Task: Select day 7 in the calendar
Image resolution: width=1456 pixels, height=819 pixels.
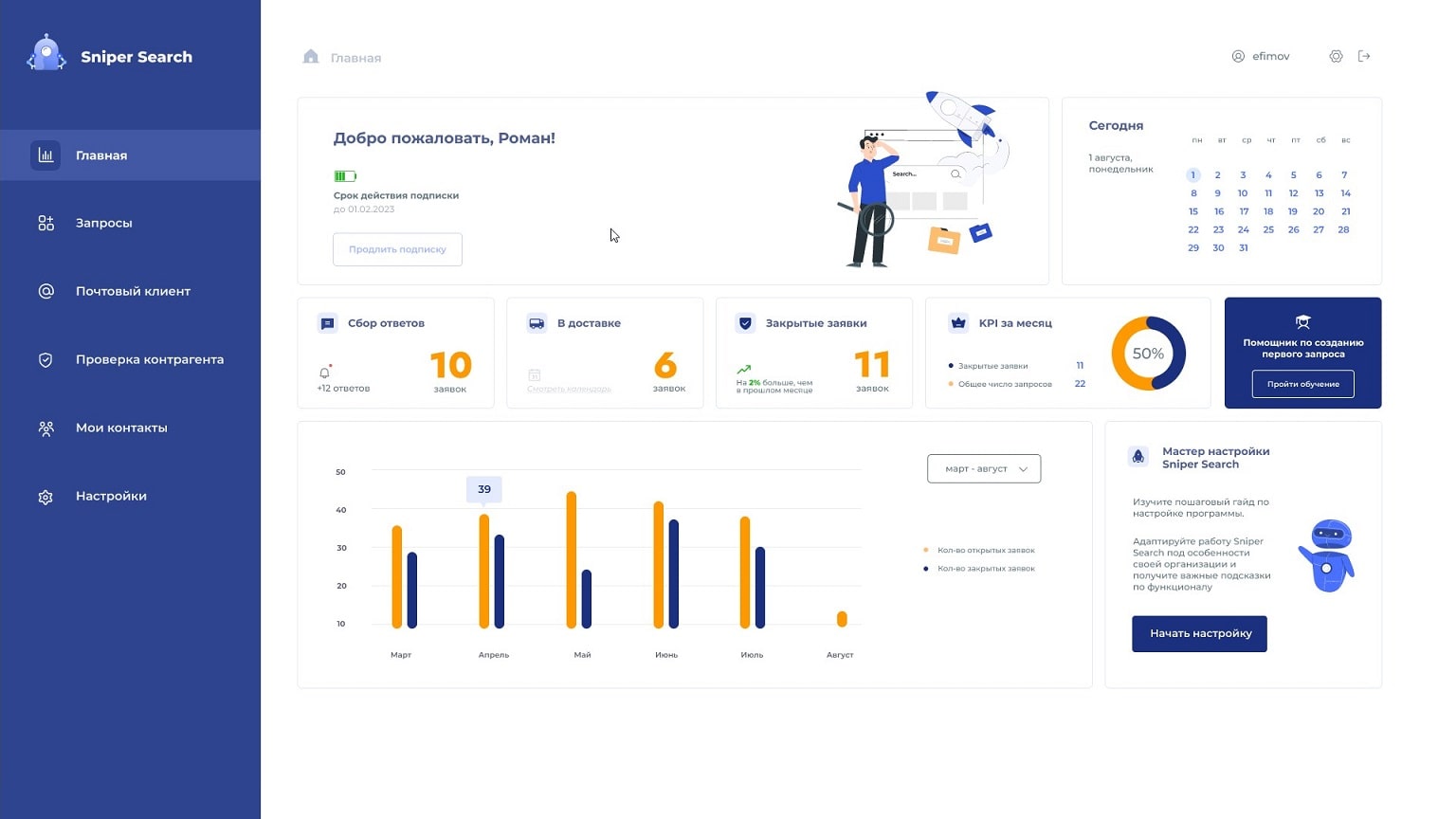Action: click(x=1344, y=174)
